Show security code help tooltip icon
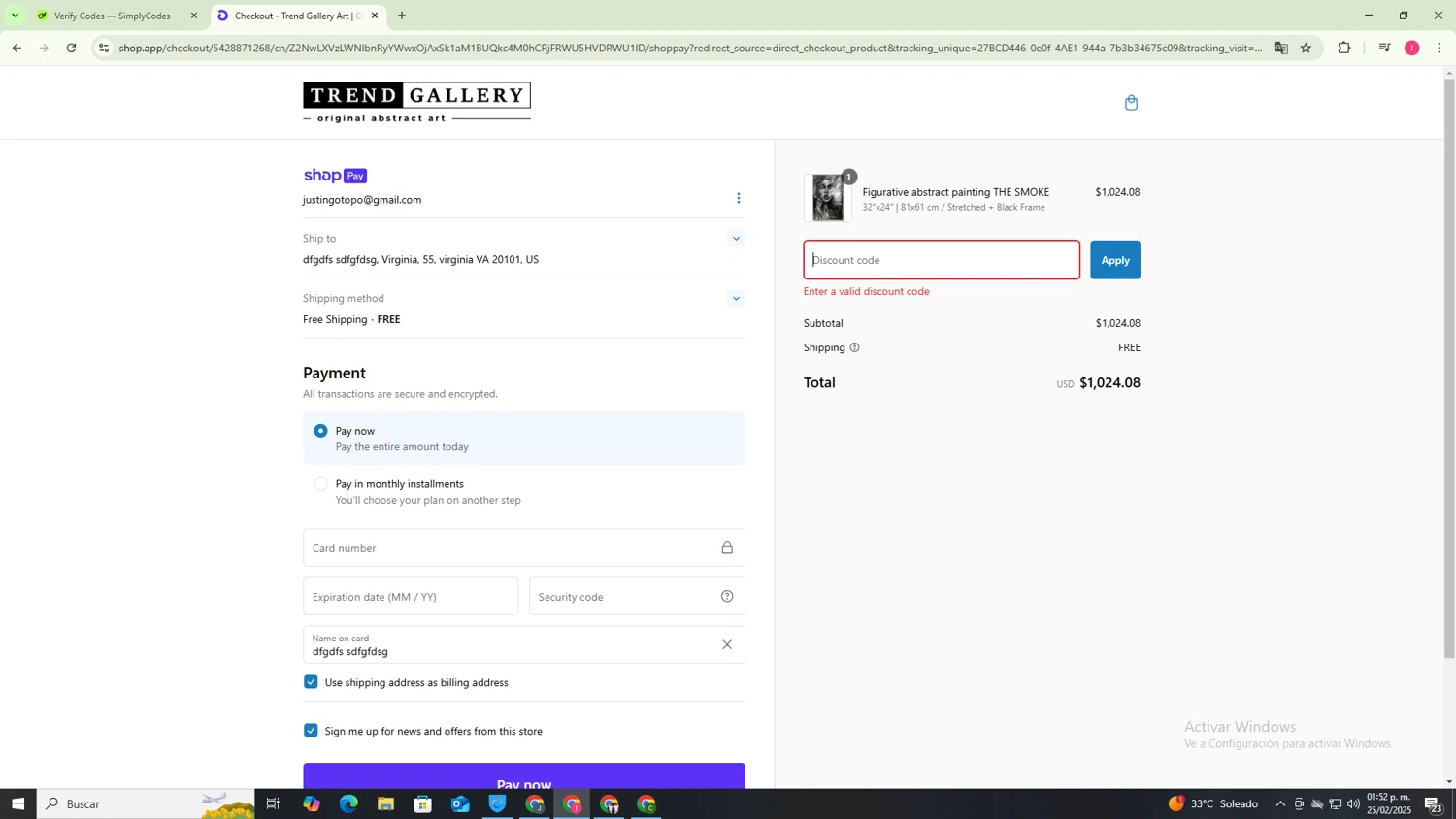Viewport: 1456px width, 819px height. coord(727,597)
